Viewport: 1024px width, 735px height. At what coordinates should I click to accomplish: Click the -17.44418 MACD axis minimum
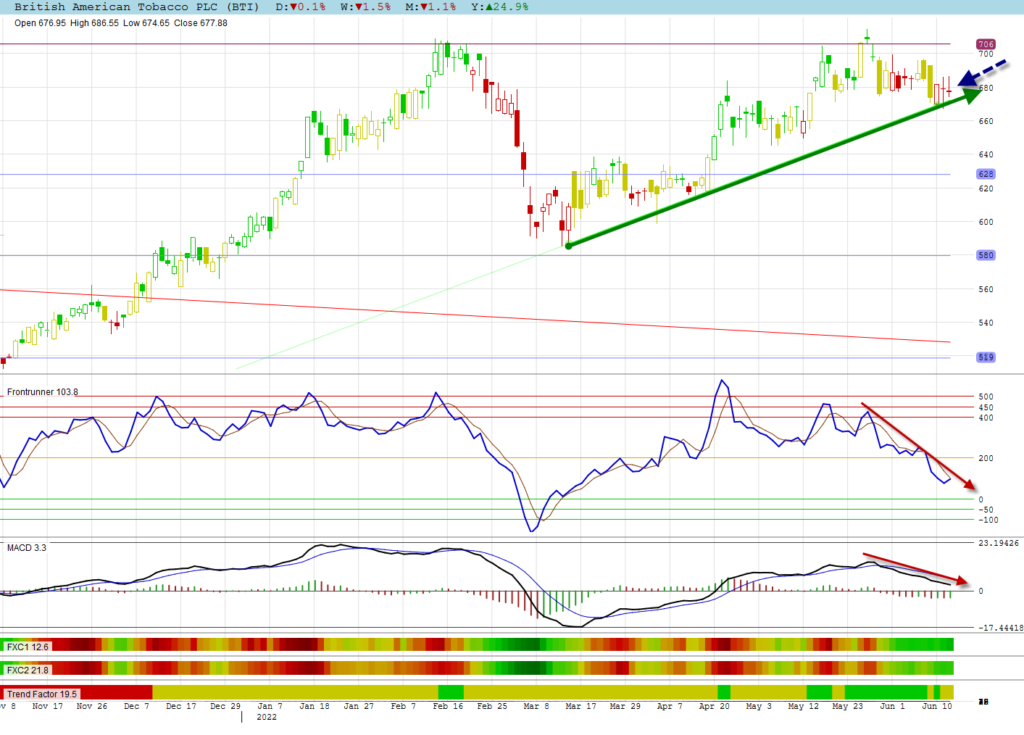click(x=1000, y=628)
